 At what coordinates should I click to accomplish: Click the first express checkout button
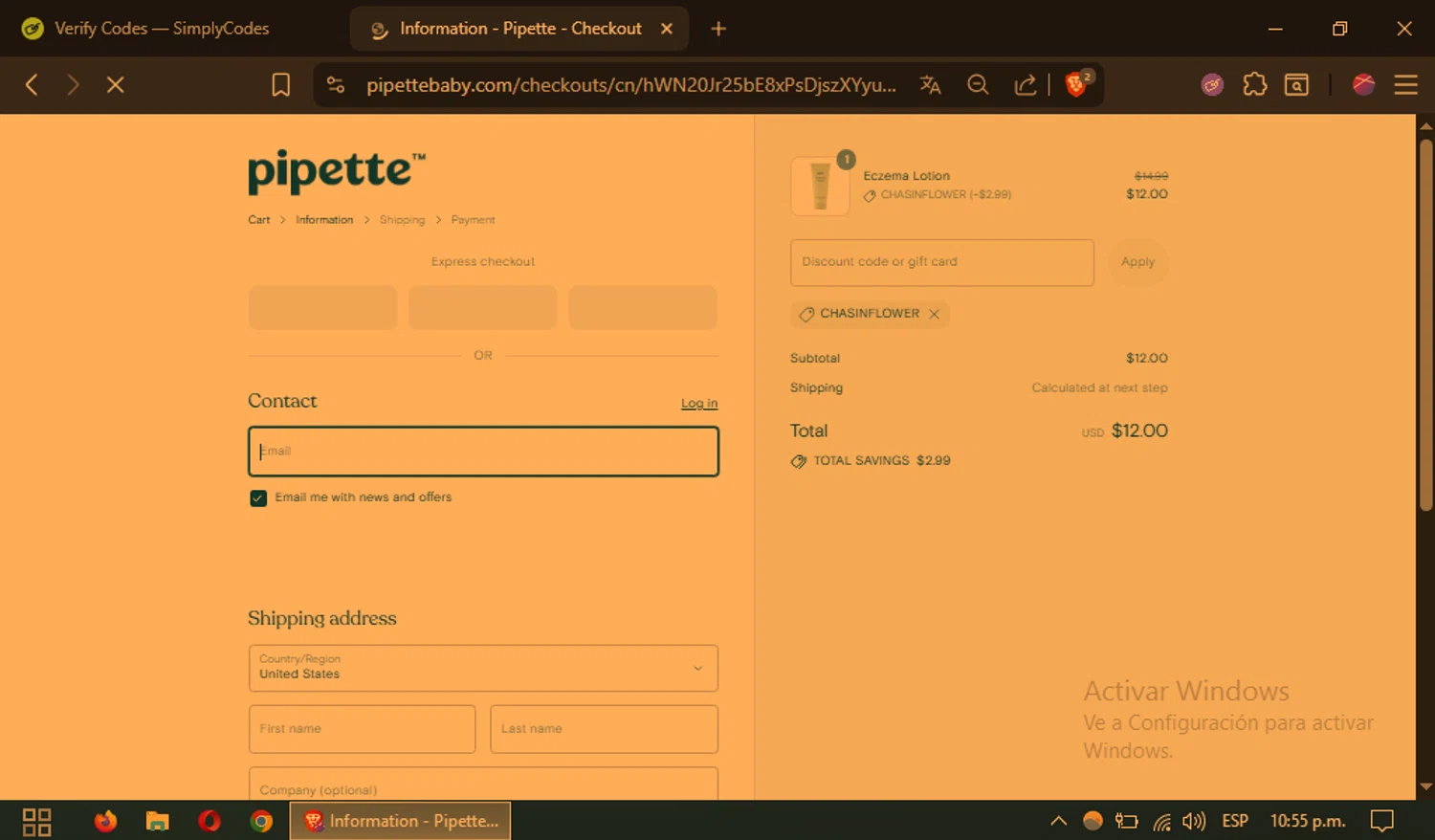322,307
